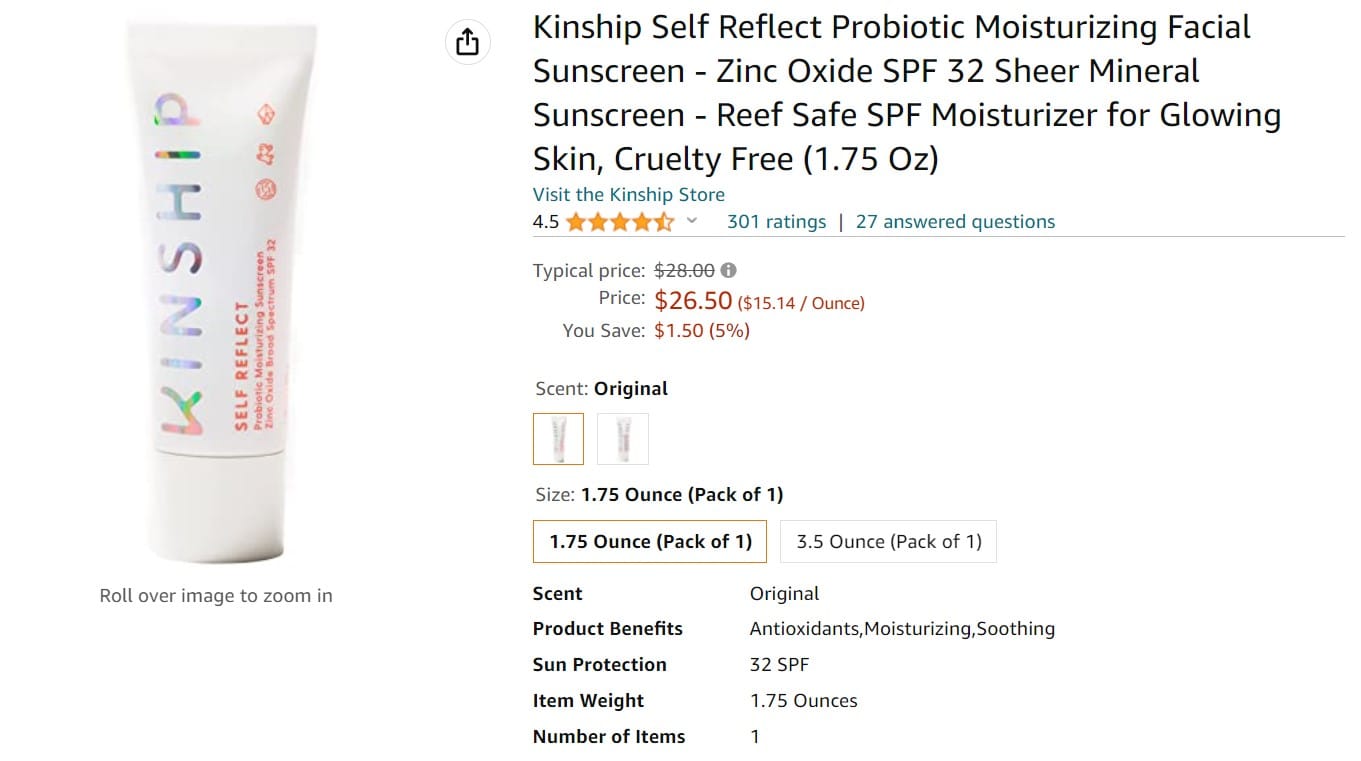Click the main Kinship sunscreen tube image
The width and height of the screenshot is (1361, 761).
coord(218,290)
